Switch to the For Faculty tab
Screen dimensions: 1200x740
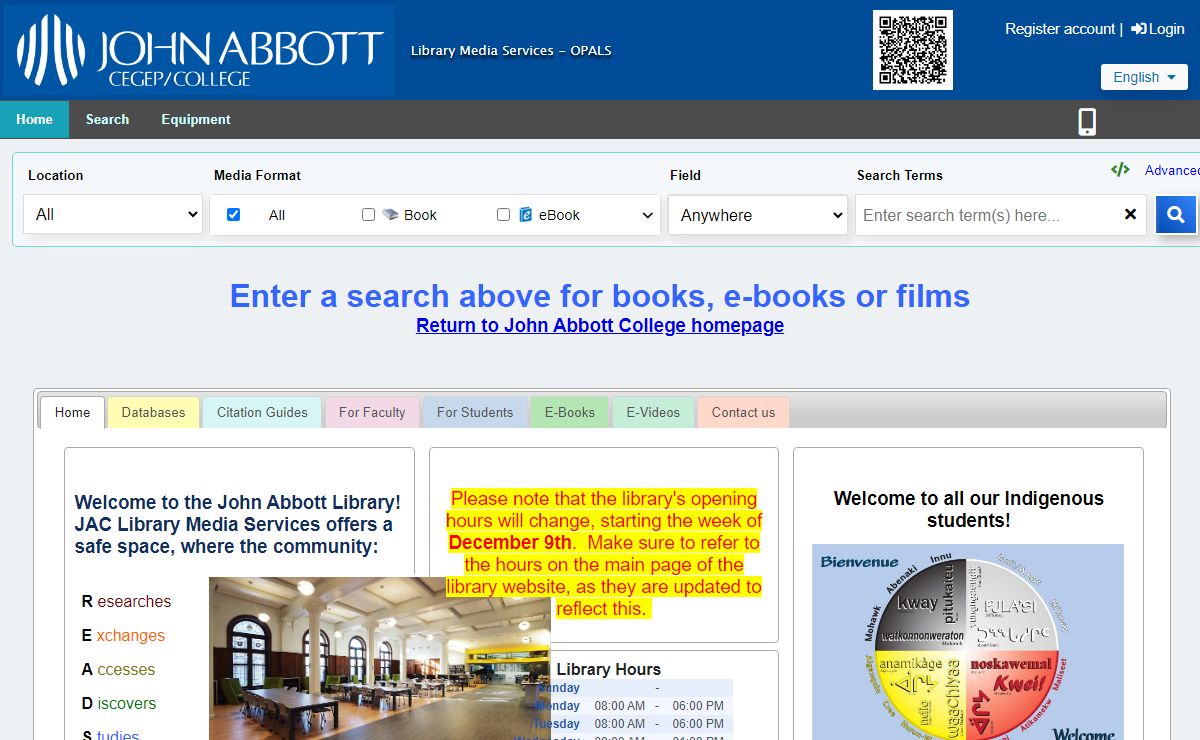click(x=372, y=412)
